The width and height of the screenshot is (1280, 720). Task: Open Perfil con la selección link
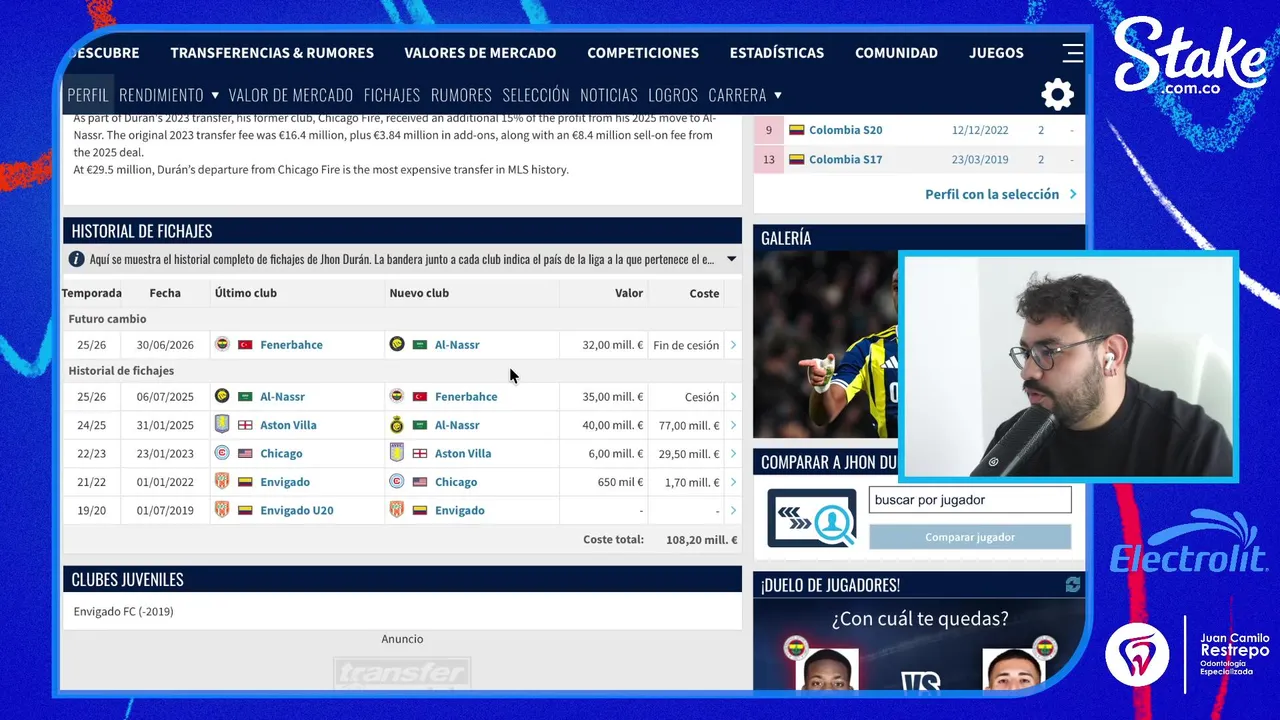[x=1001, y=194]
